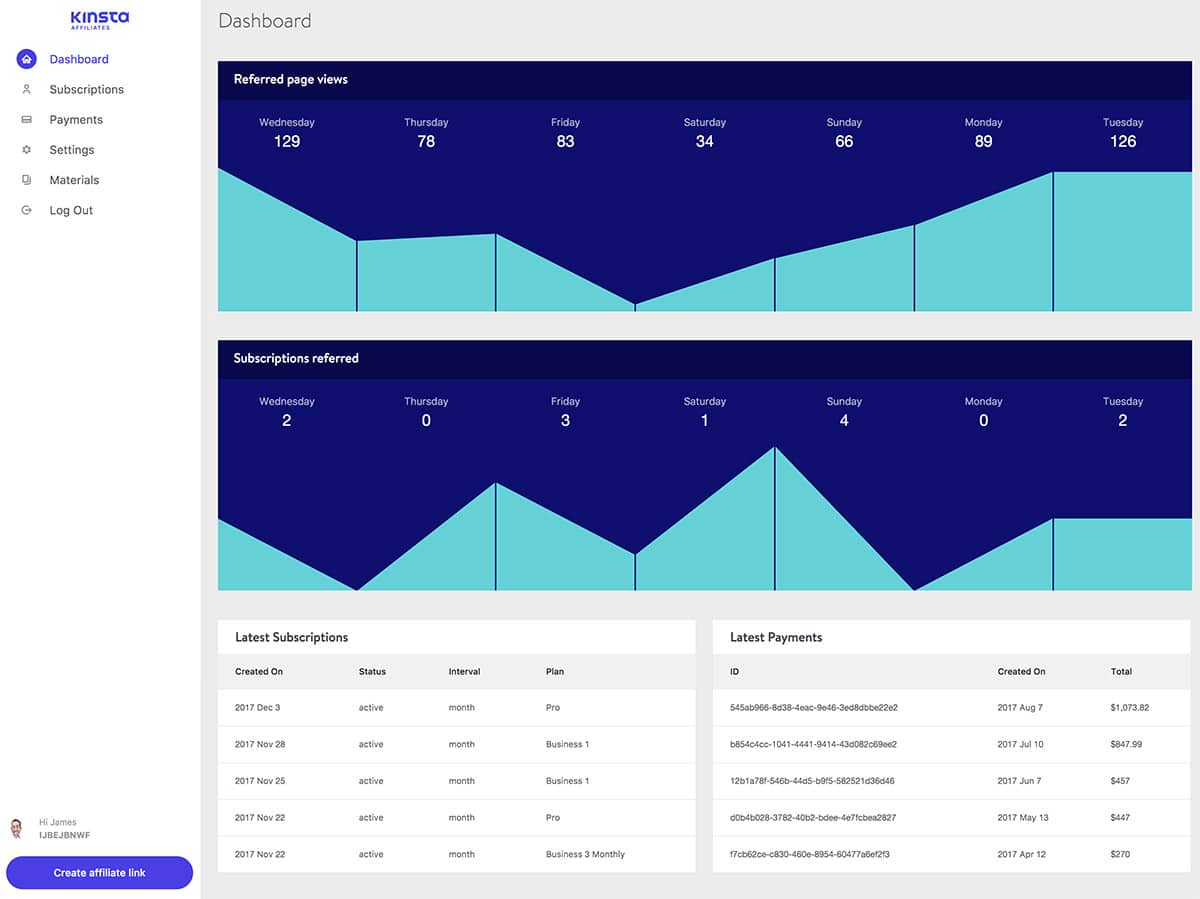This screenshot has width=1200, height=899.
Task: Open Settings using the gear icon
Action: [x=25, y=149]
